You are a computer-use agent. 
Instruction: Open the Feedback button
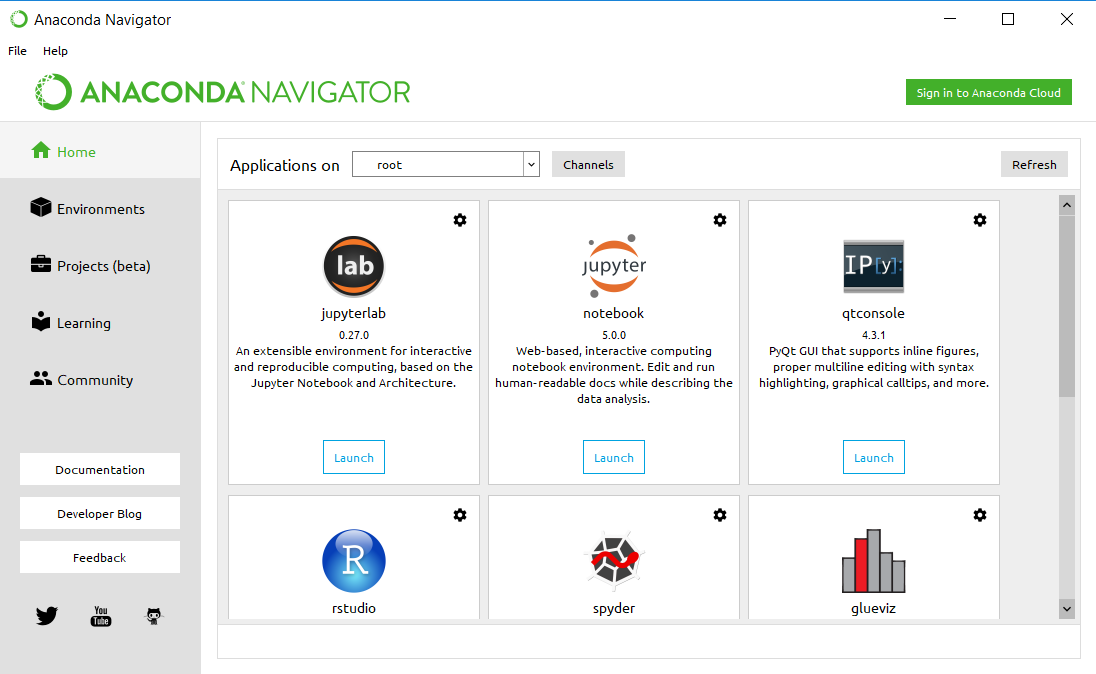100,557
